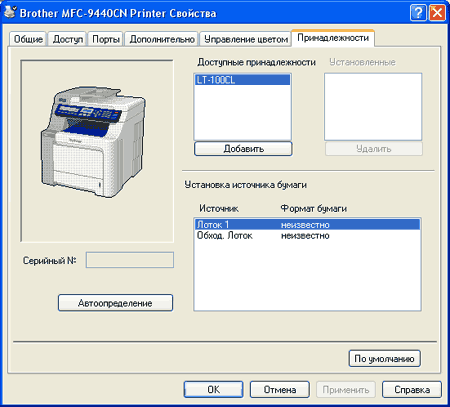Click the Источник column header
This screenshot has height=407, width=450.
(219, 209)
